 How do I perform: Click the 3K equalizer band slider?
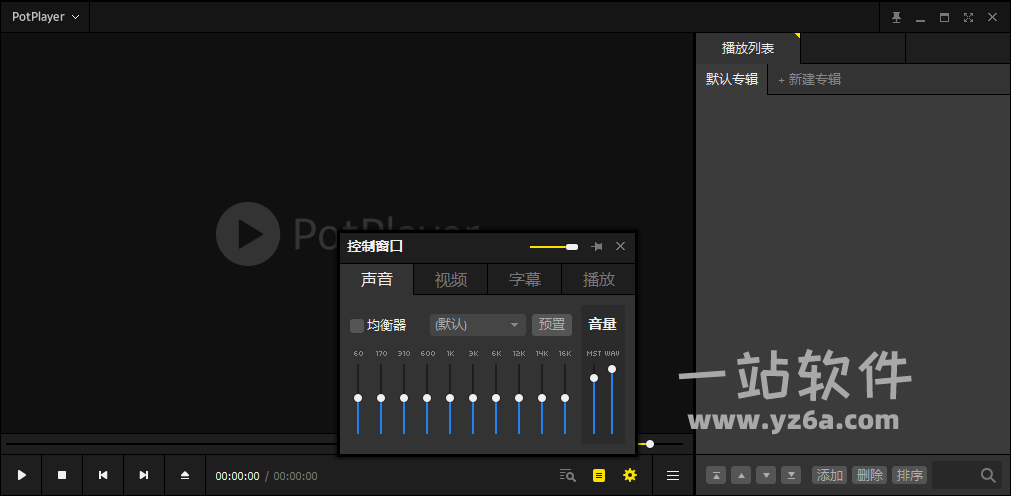(x=473, y=399)
